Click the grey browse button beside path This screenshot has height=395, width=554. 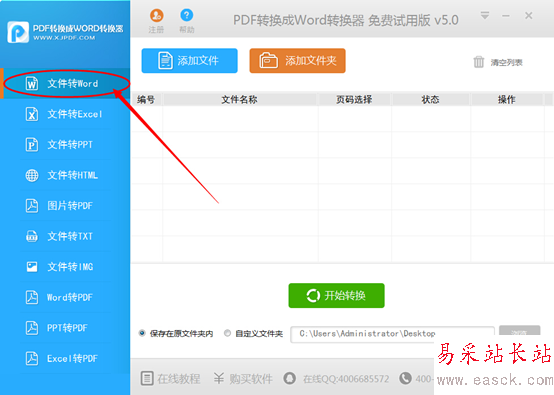point(519,330)
